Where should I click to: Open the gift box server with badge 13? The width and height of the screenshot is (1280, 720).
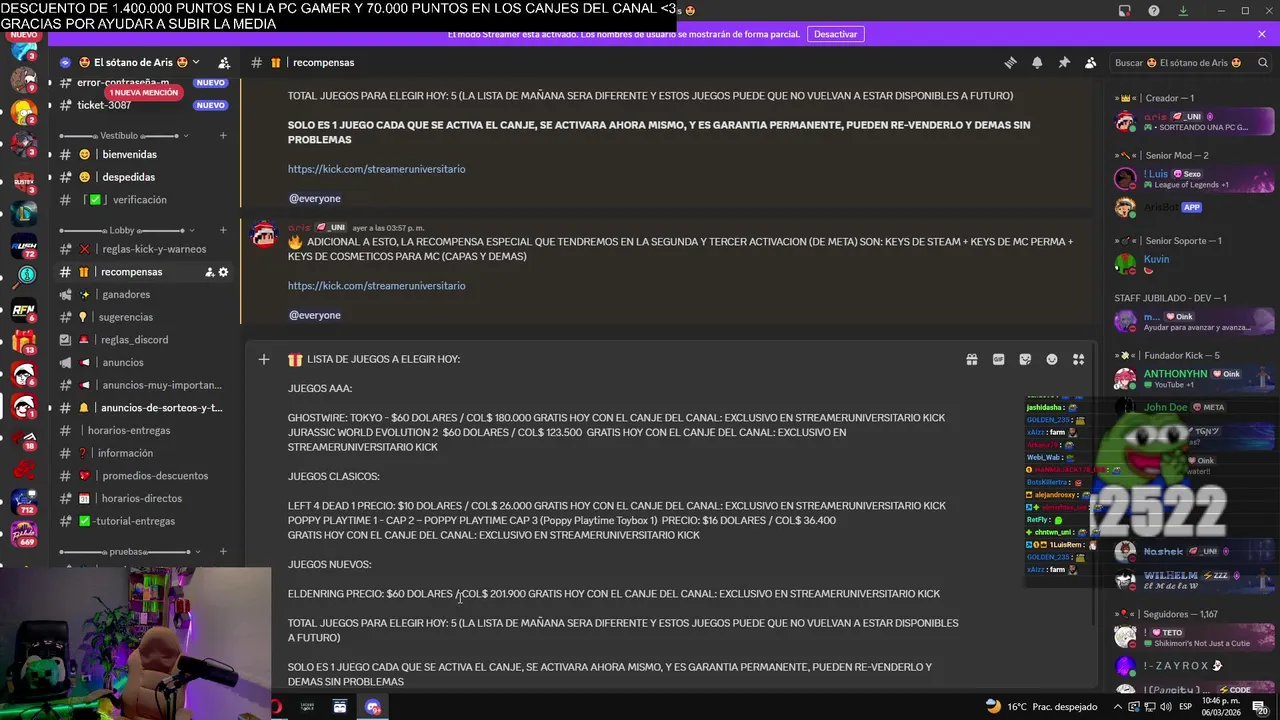(24, 341)
